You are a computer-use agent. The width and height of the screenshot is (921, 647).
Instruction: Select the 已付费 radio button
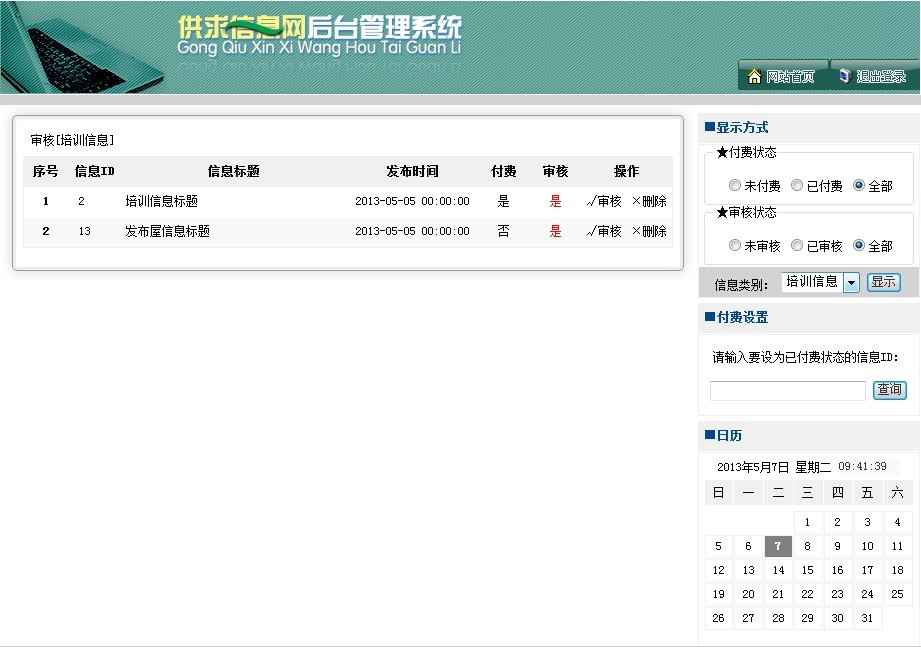(797, 186)
